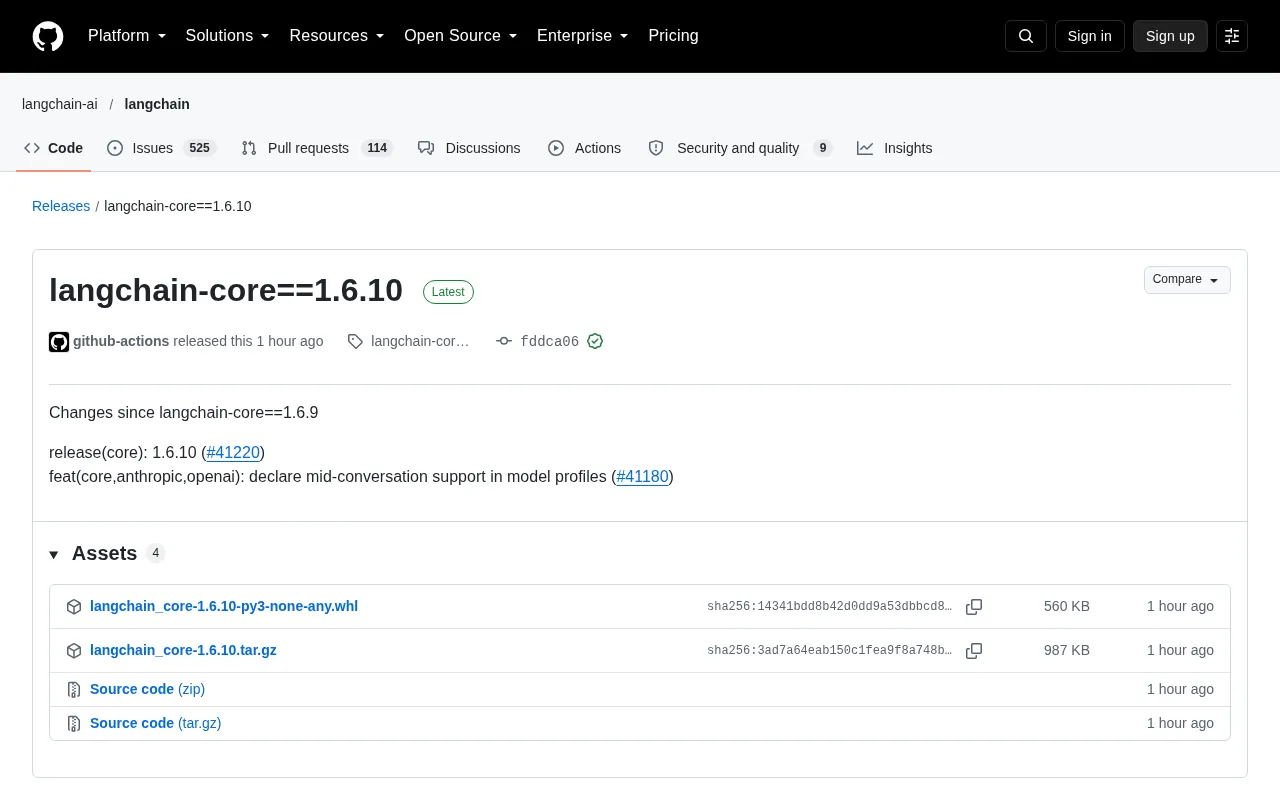
Task: Click the '1 hour ago' timestamp for Source code (zip)
Action: pyautogui.click(x=1180, y=689)
